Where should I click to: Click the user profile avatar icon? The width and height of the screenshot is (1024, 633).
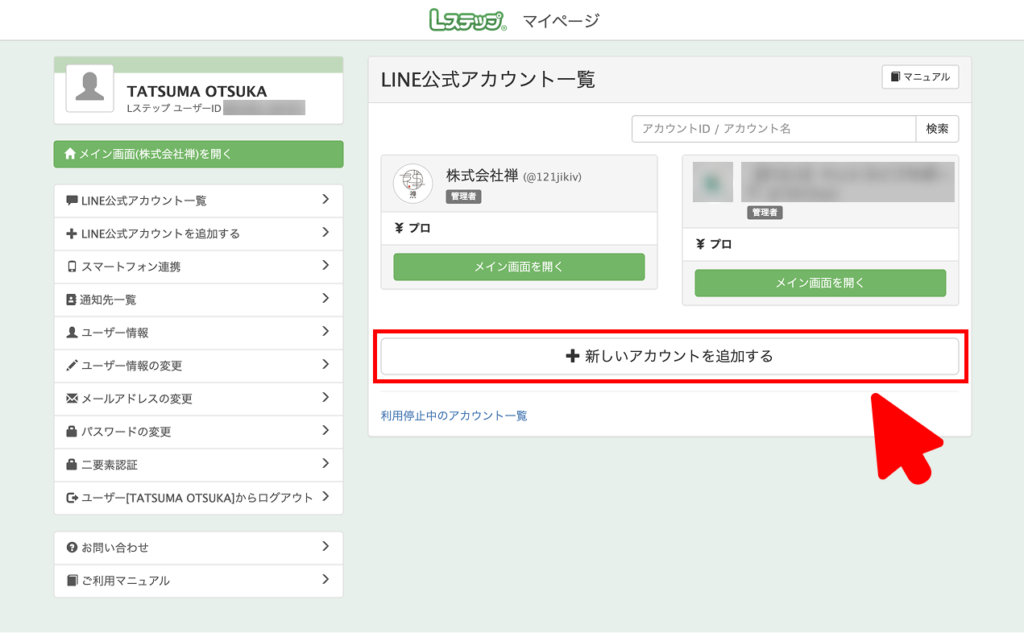click(x=90, y=88)
